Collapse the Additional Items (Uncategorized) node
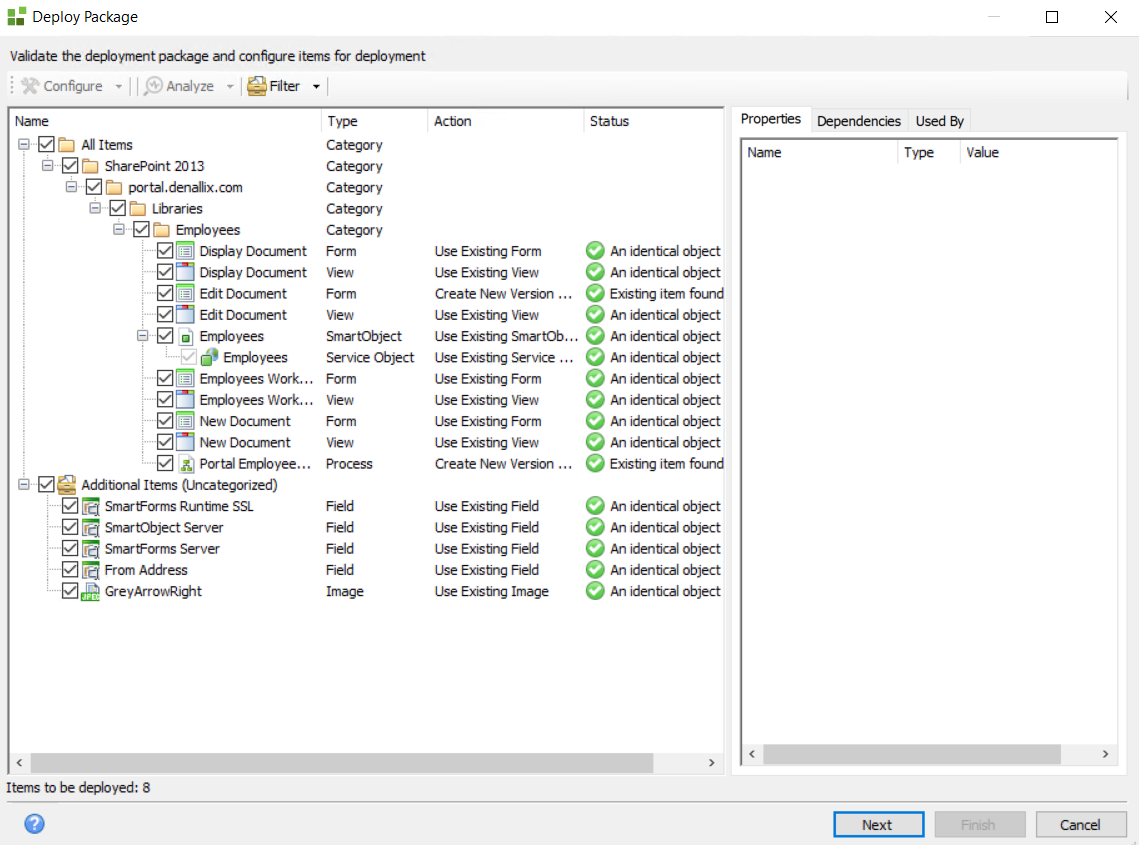The width and height of the screenshot is (1139, 845). (x=23, y=485)
